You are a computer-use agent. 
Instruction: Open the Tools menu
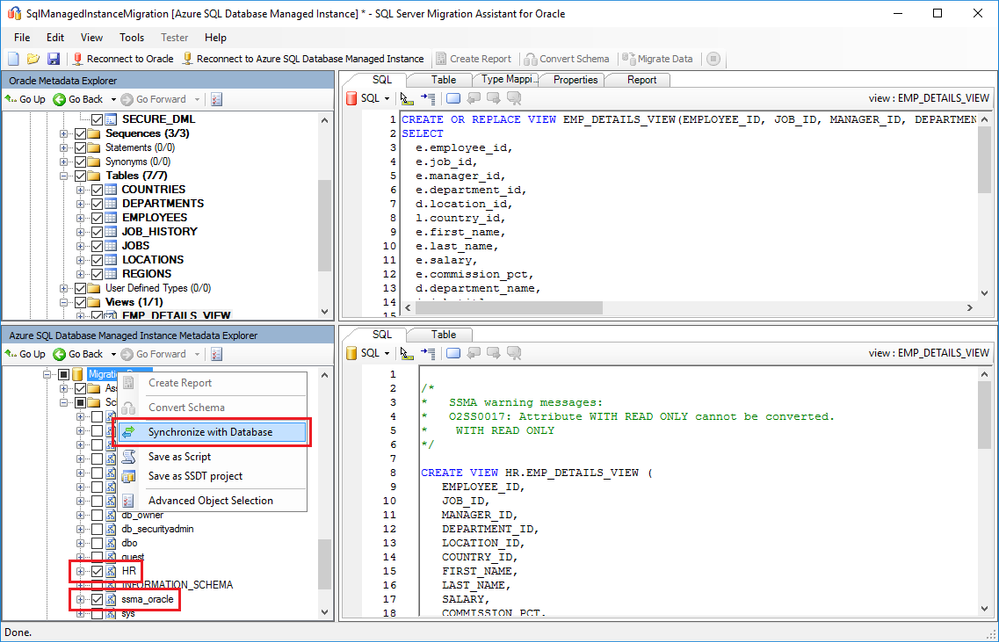pyautogui.click(x=132, y=38)
